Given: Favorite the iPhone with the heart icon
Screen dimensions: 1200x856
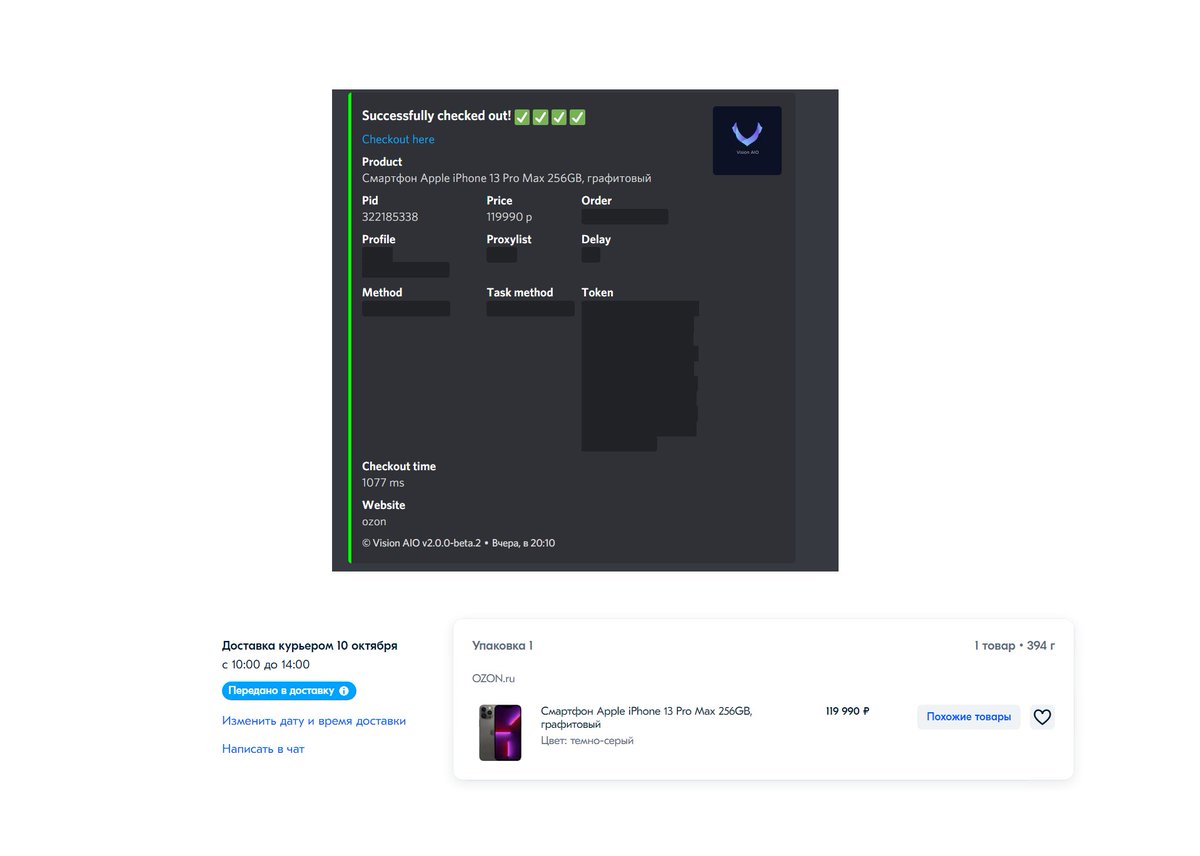Looking at the screenshot, I should 1042,717.
